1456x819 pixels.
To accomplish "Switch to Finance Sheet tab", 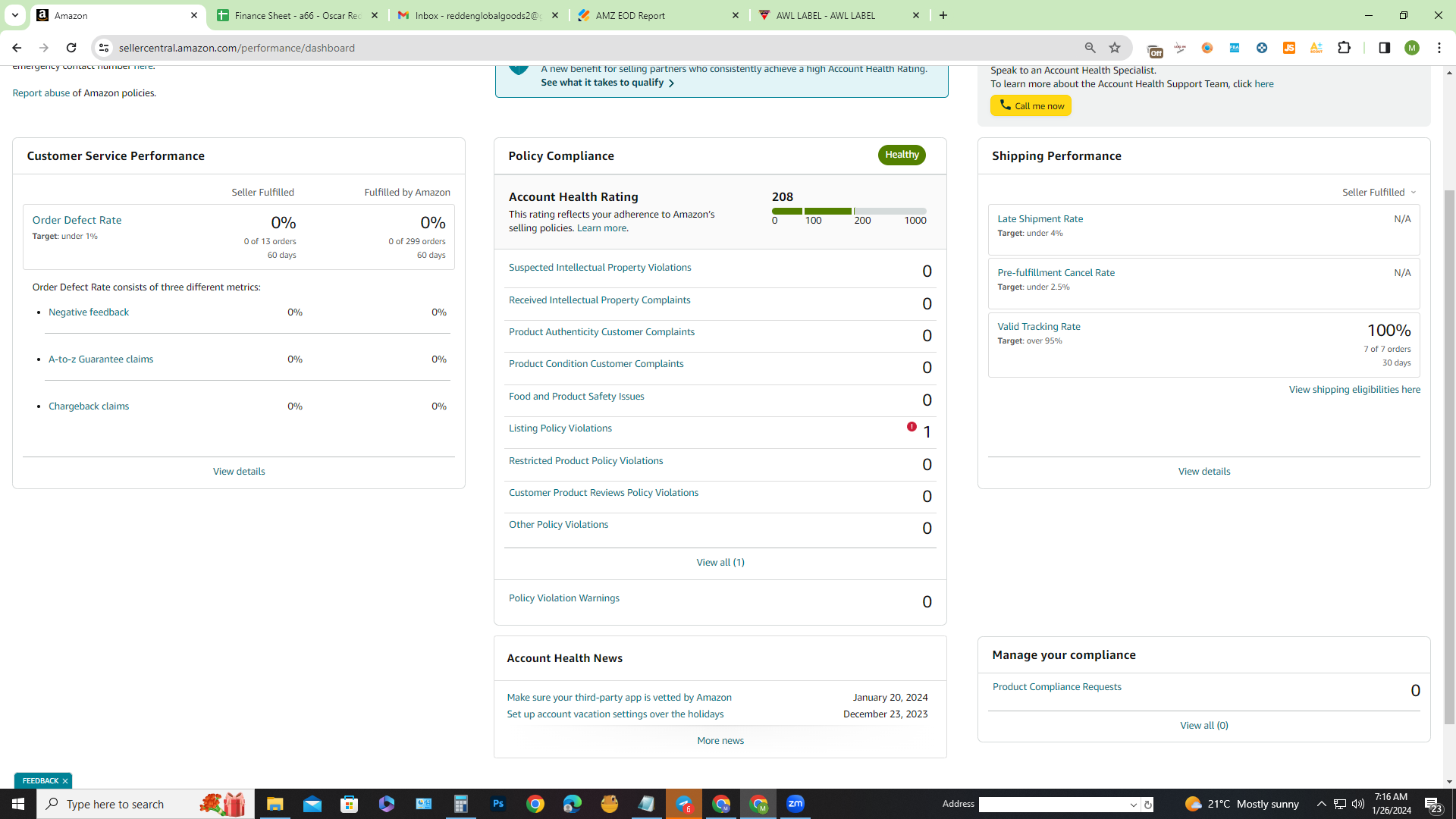I will (x=297, y=15).
